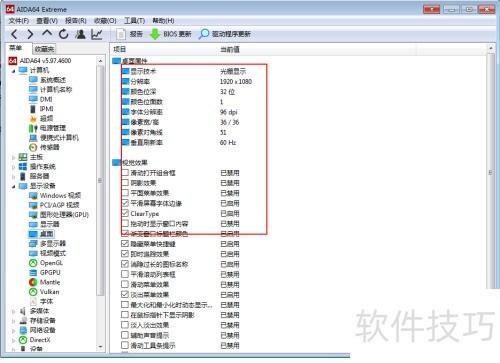The width and height of the screenshot is (500, 363).
Task: Expand the 主板 tree branch
Action: point(14,158)
